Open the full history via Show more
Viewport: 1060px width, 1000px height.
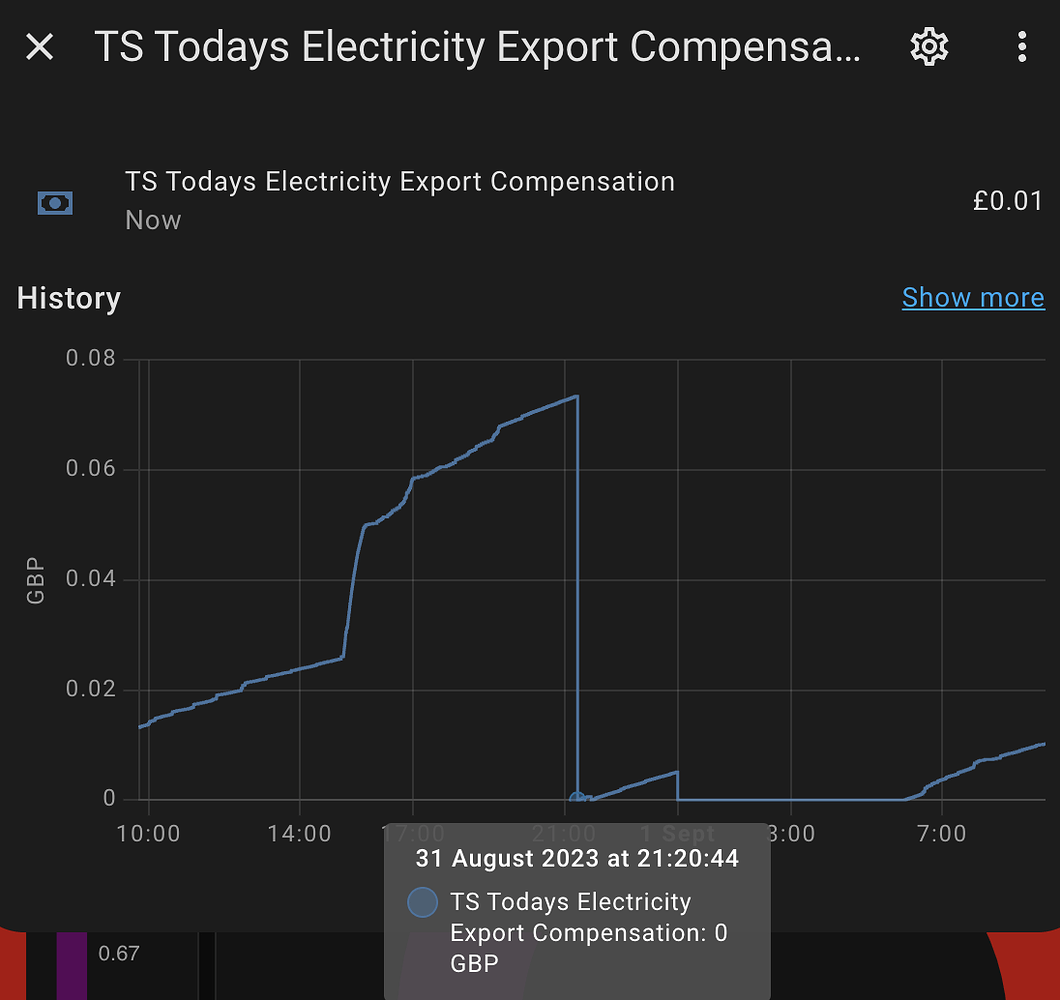pos(972,297)
